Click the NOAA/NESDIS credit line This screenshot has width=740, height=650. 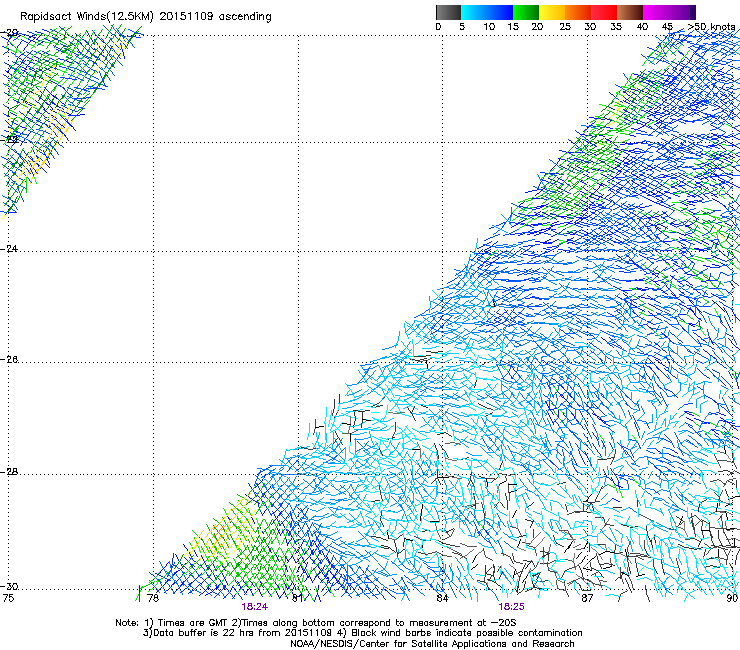tap(432, 644)
